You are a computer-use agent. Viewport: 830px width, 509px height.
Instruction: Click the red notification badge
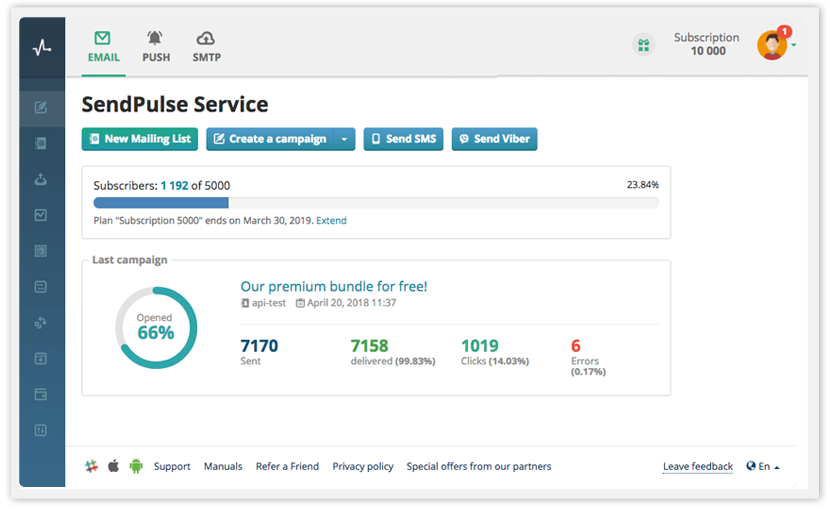click(784, 32)
